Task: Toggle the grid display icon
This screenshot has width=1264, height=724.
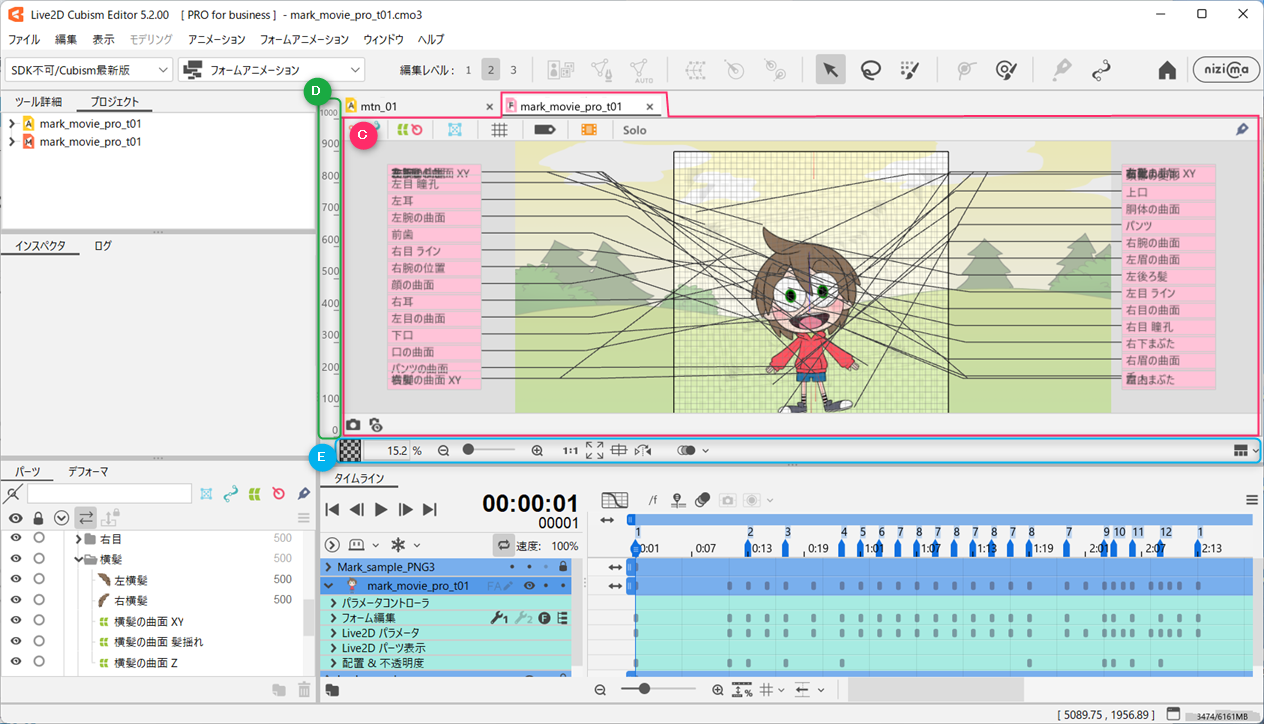Action: point(500,130)
